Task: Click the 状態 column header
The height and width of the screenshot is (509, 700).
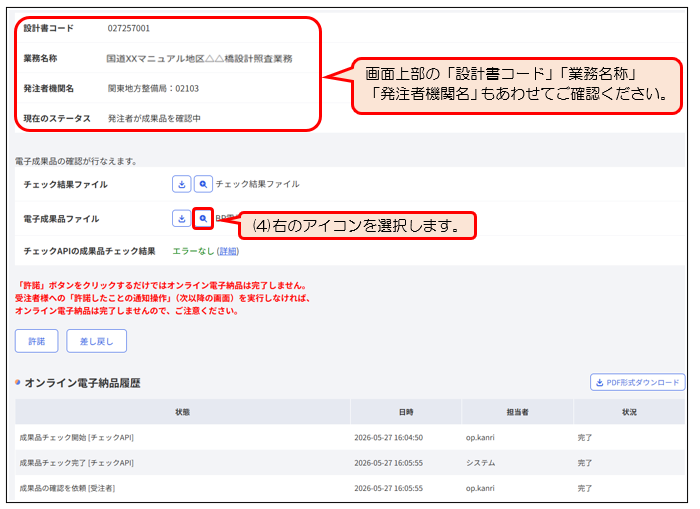Action: [x=183, y=412]
